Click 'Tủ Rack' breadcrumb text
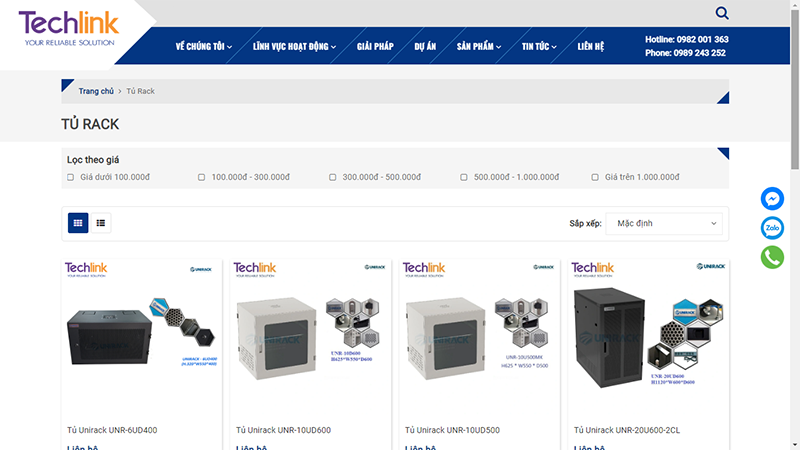The width and height of the screenshot is (800, 450). click(140, 91)
